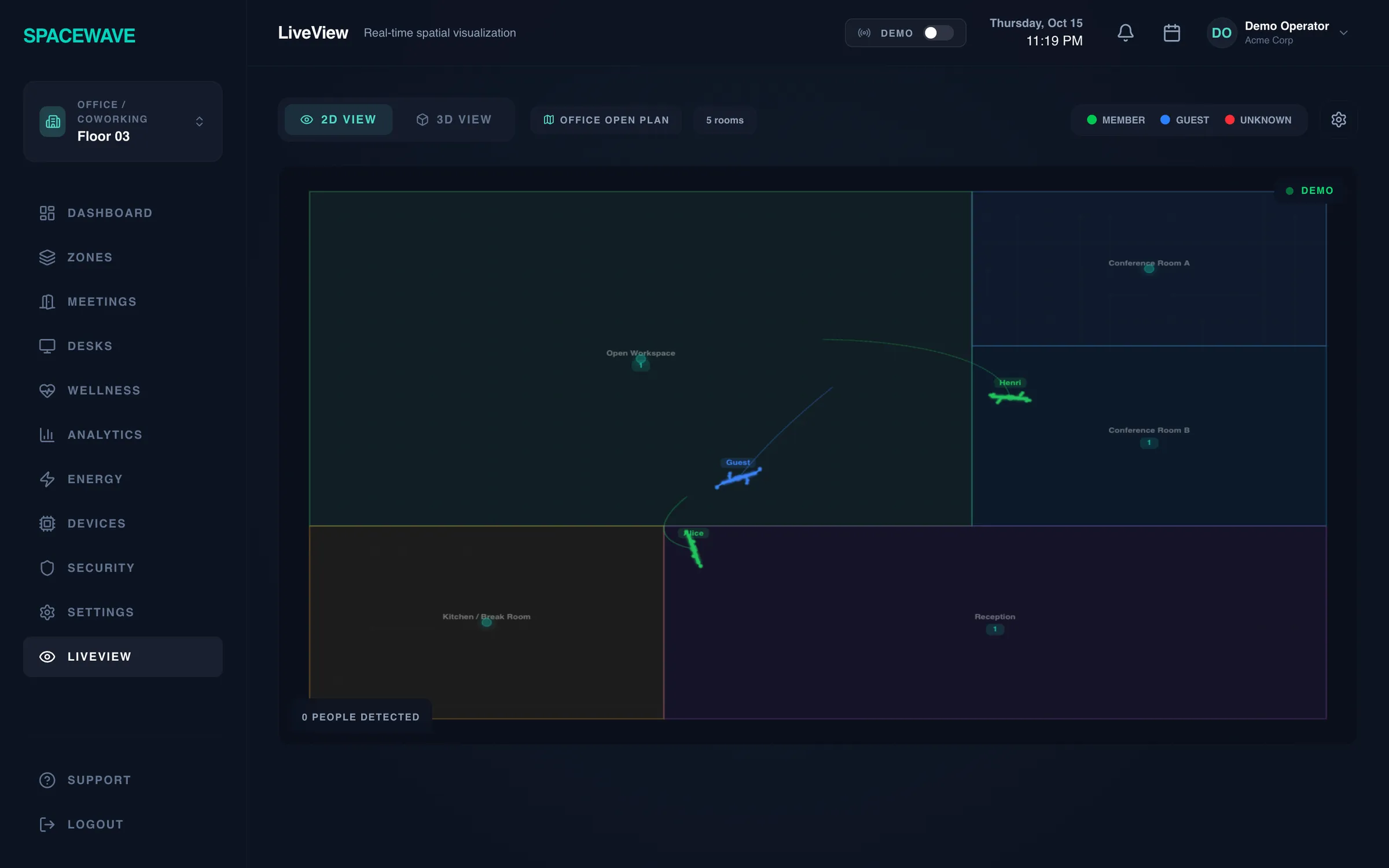Image resolution: width=1389 pixels, height=868 pixels.
Task: Click the Kitchen / Break Room label
Action: pos(486,616)
